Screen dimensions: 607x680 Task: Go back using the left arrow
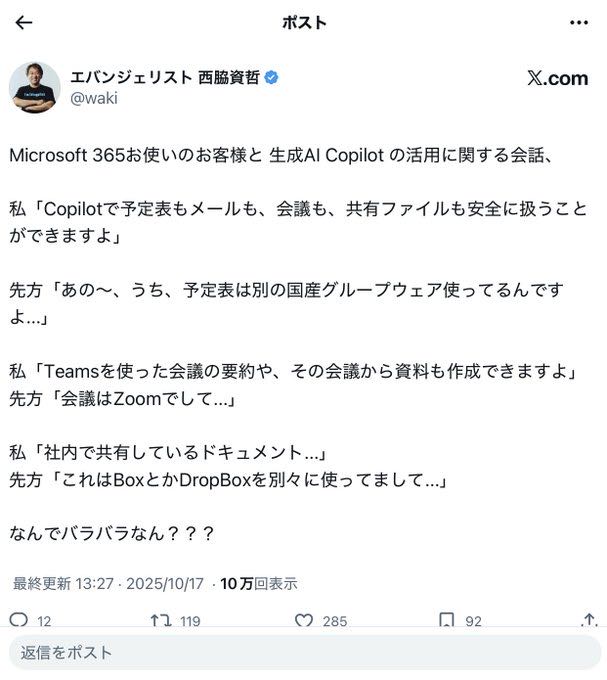pyautogui.click(x=24, y=23)
